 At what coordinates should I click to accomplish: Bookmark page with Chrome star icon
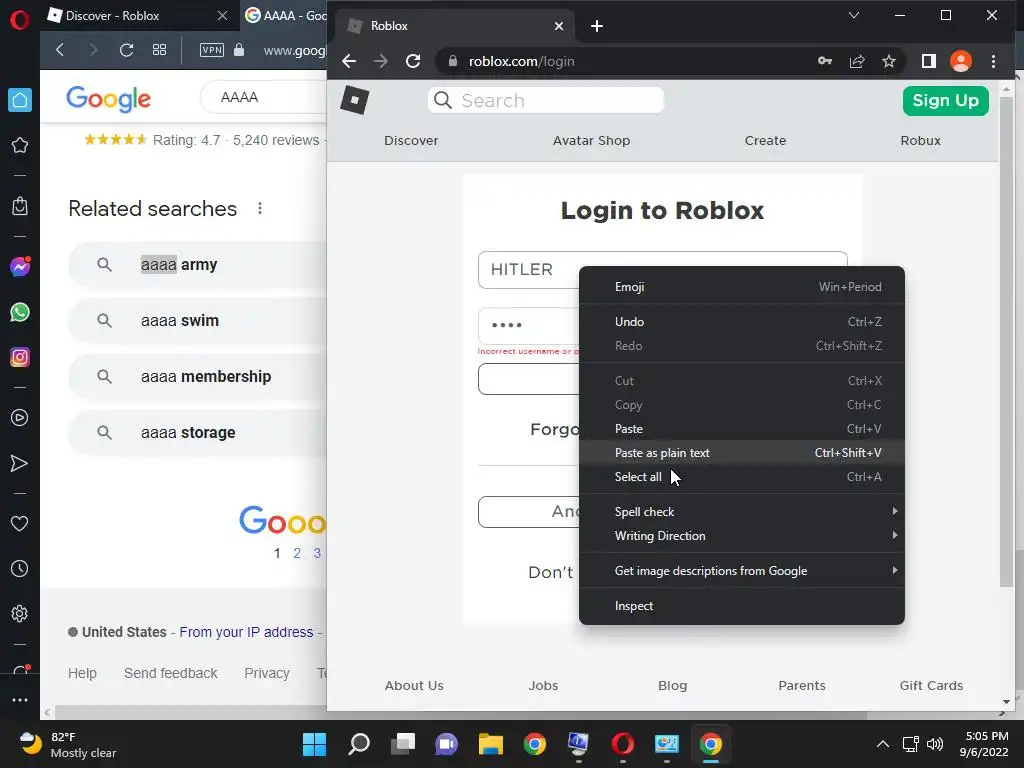[x=889, y=61]
